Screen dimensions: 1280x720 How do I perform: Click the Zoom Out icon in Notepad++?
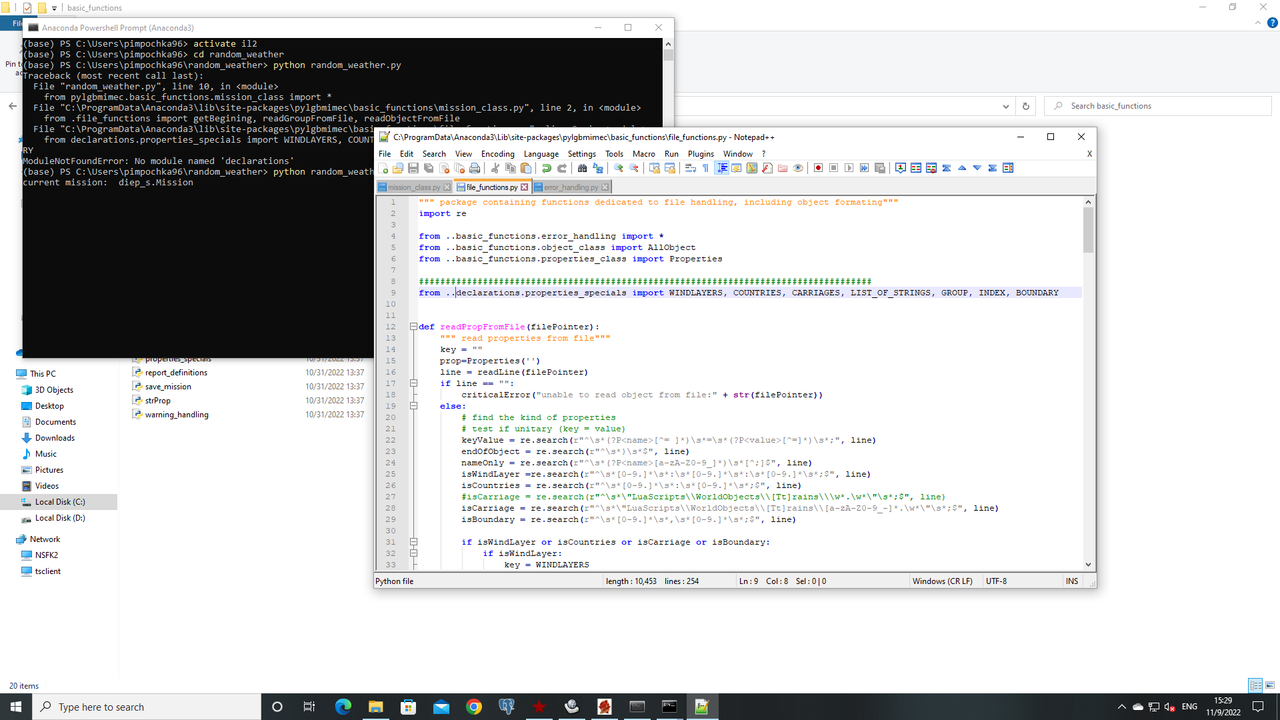coord(633,168)
